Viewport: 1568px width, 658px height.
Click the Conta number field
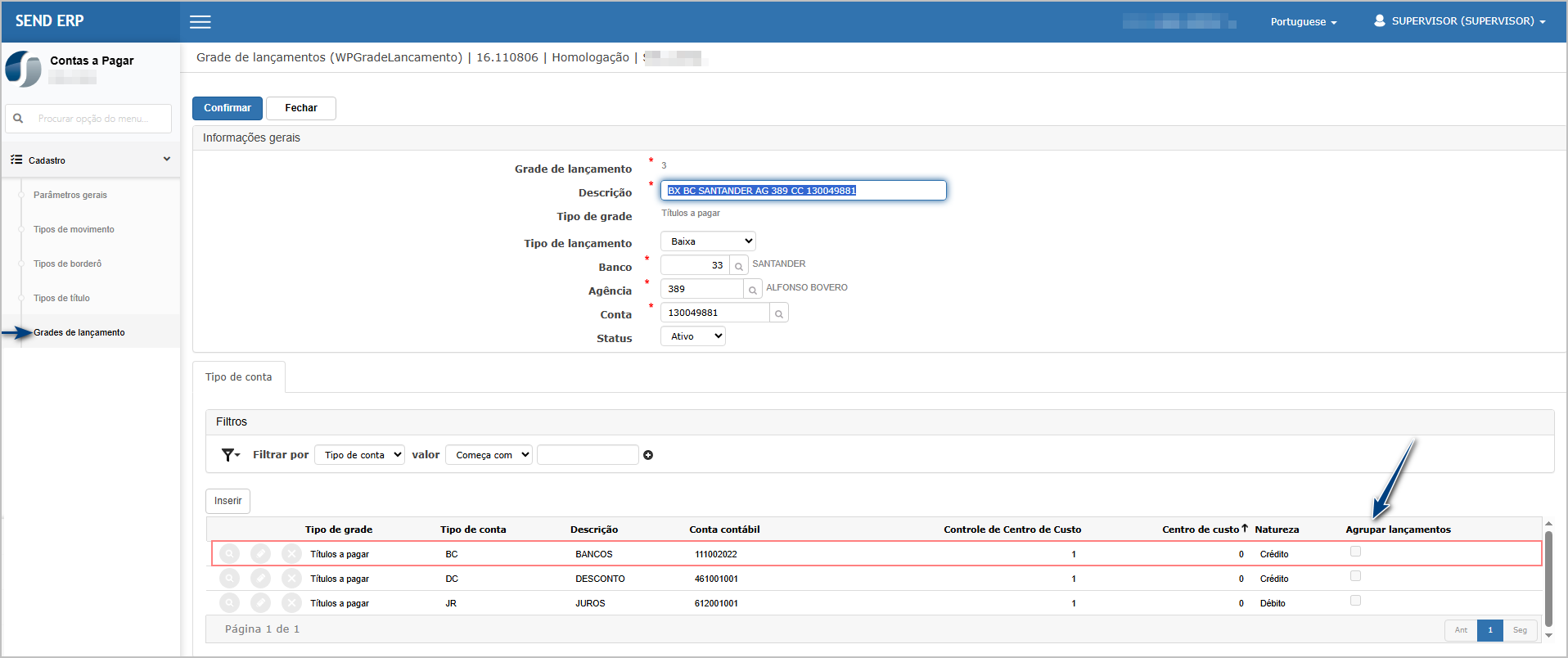(715, 313)
